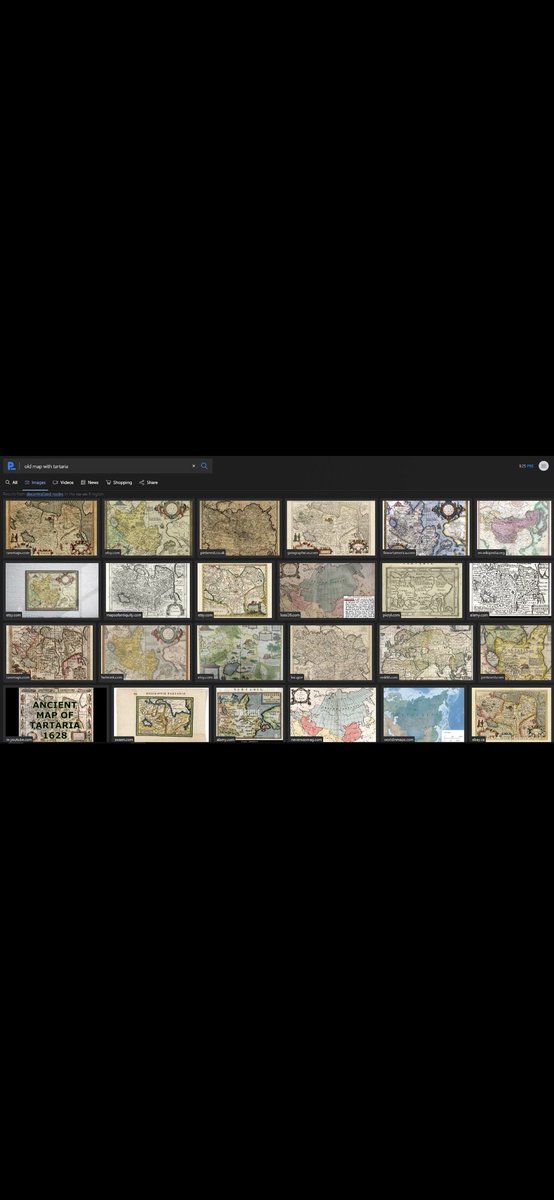Switch to the All results tab
The width and height of the screenshot is (554, 1200).
pos(12,482)
